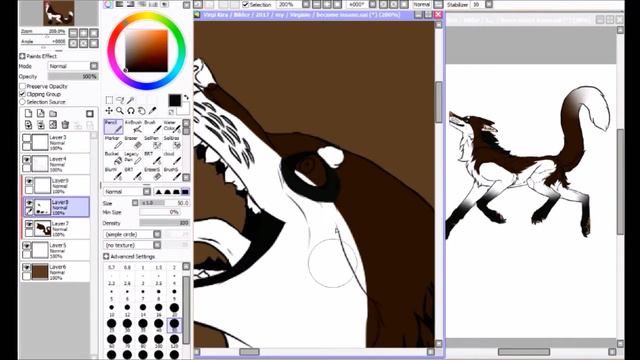This screenshot has width=640, height=360.
Task: Toggle the Selection checkbox in top toolbar
Action: click(x=246, y=4)
